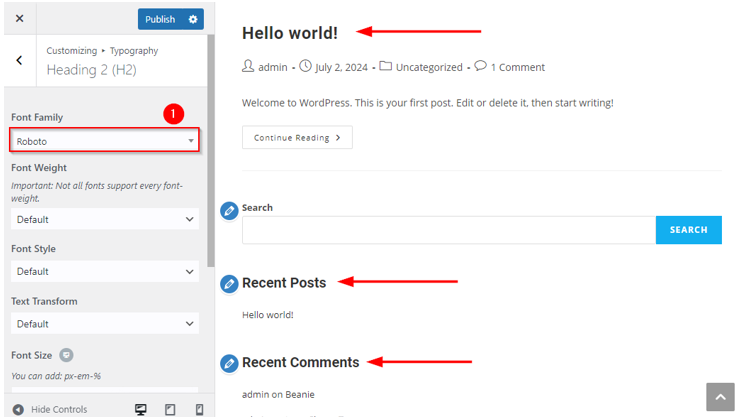Click the Welcome to WordPress excerpt text

click(x=428, y=103)
